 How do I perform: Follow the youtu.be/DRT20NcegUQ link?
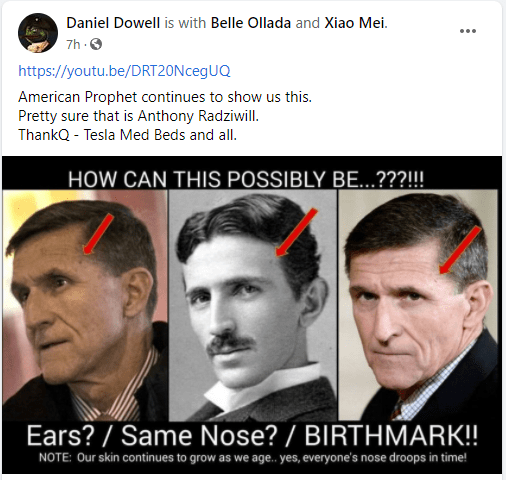point(124,71)
